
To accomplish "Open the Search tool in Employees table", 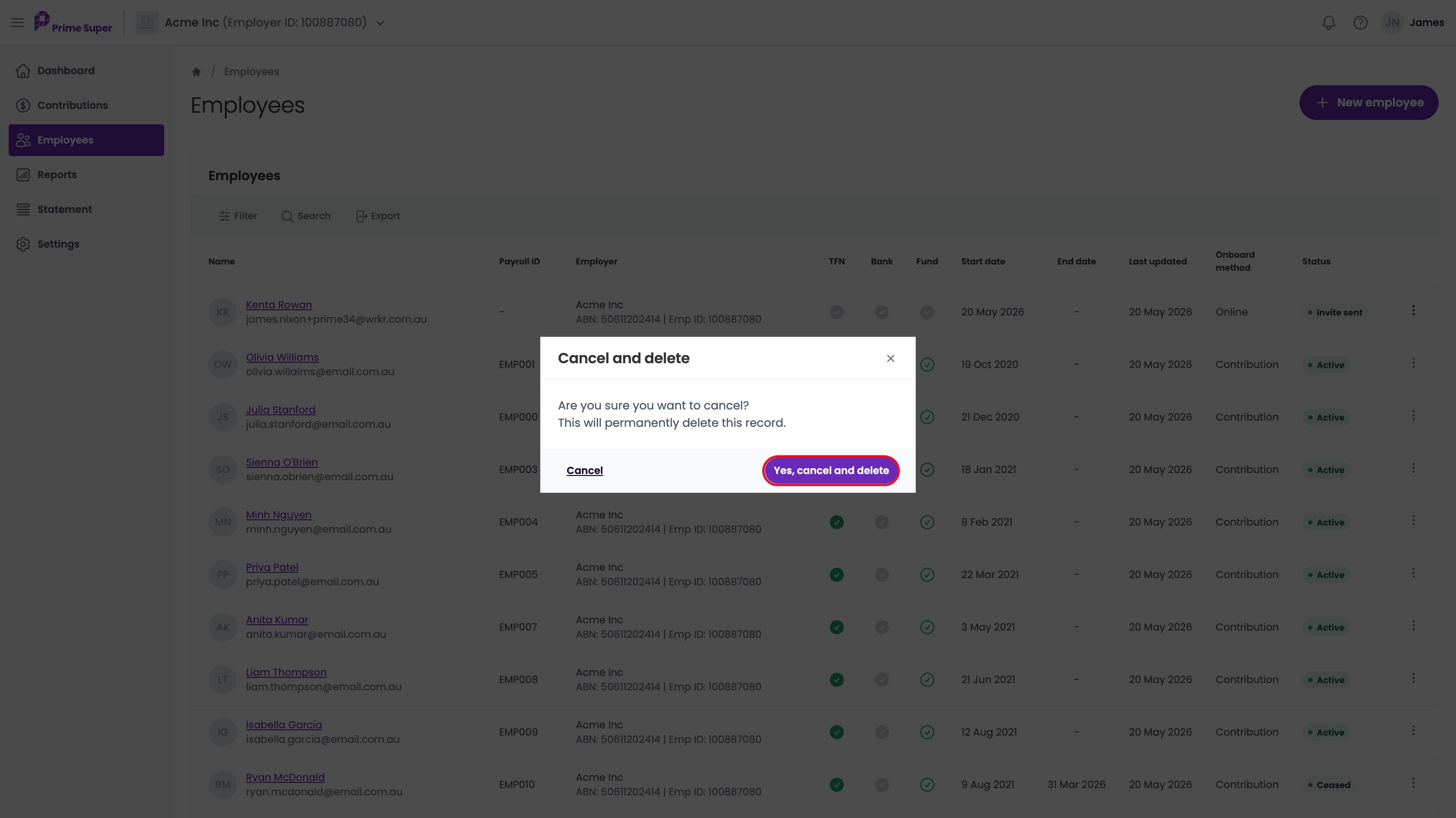I will (x=306, y=216).
